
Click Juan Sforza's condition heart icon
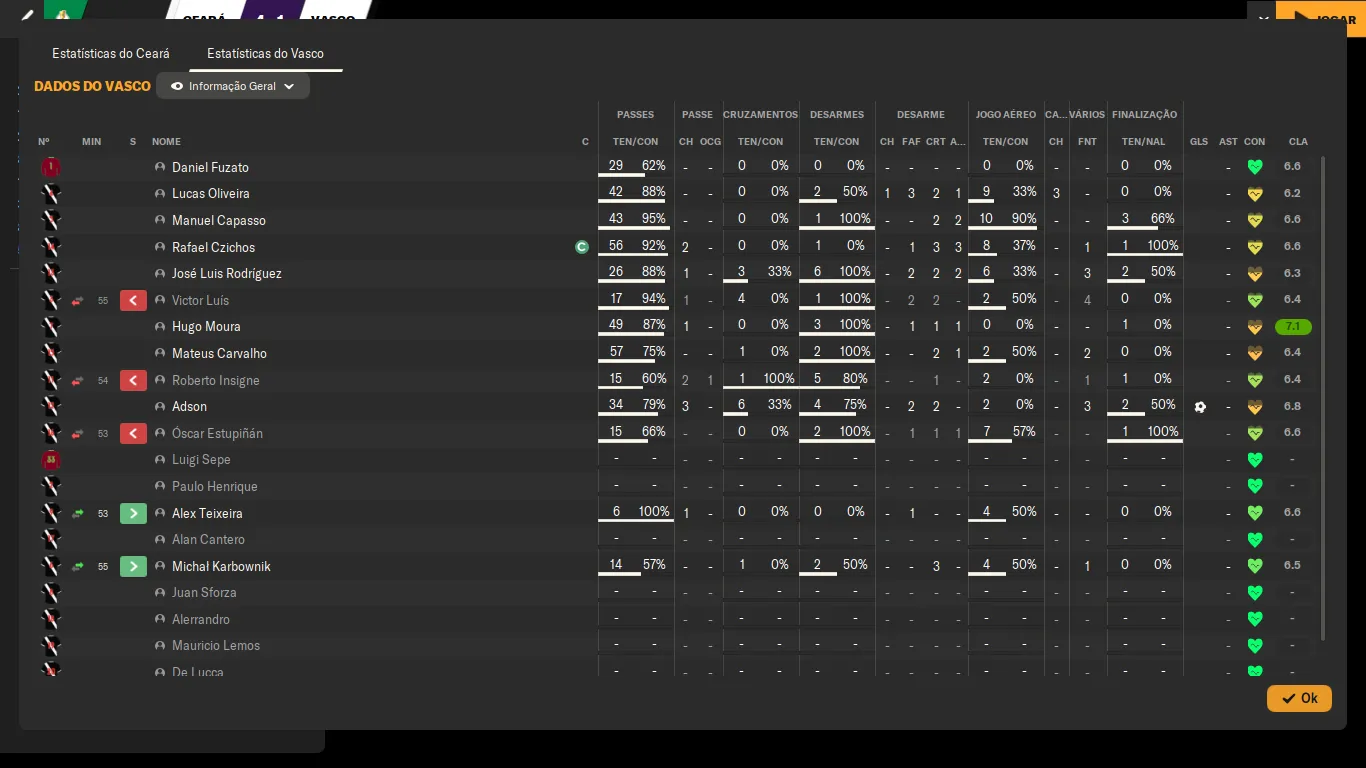[x=1255, y=593]
